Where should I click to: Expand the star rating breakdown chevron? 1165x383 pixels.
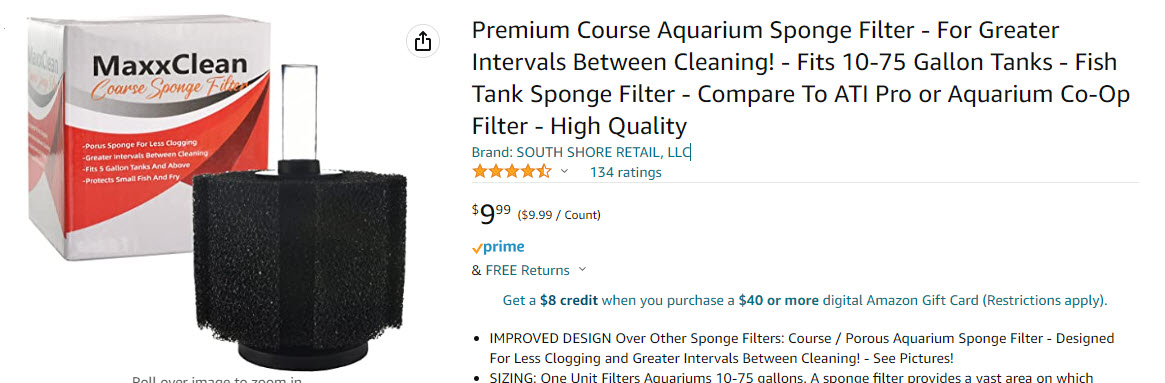[x=564, y=172]
